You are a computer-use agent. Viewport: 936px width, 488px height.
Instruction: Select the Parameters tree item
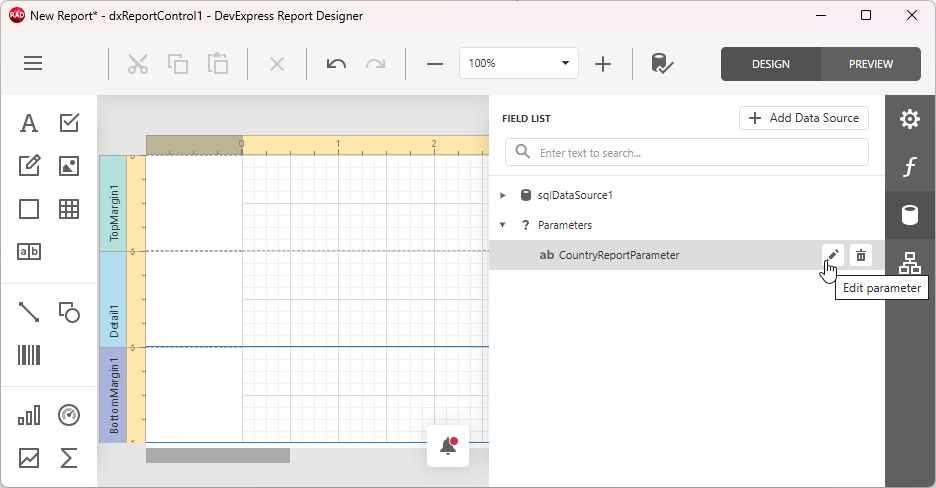(x=565, y=225)
